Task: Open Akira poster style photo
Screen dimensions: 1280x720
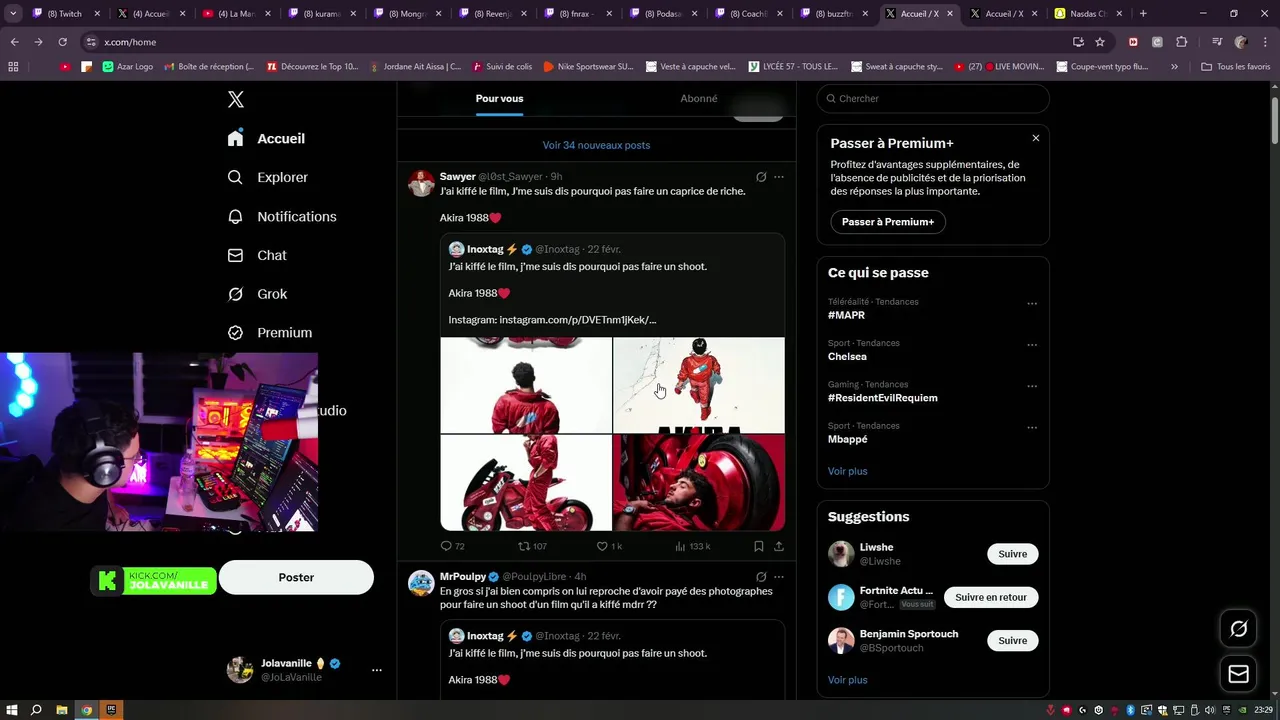Action: tap(699, 385)
